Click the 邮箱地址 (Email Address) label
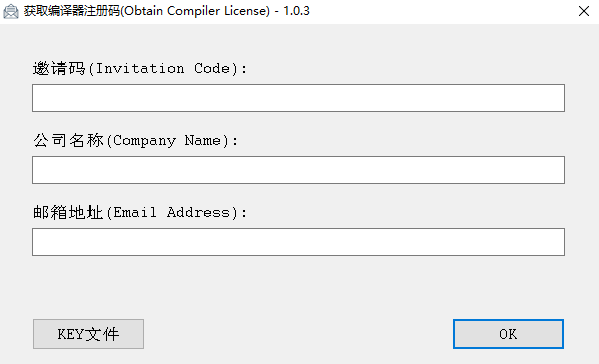The image size is (599, 364). 140,212
